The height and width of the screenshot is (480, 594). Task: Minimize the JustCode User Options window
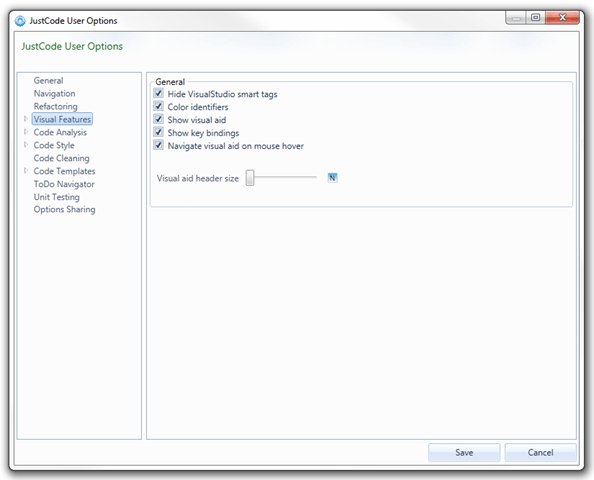click(x=516, y=17)
